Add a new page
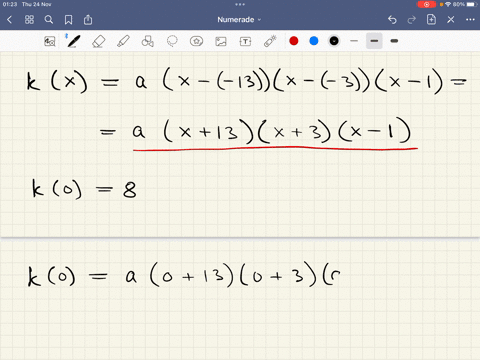The width and height of the screenshot is (480, 360). pos(431,19)
